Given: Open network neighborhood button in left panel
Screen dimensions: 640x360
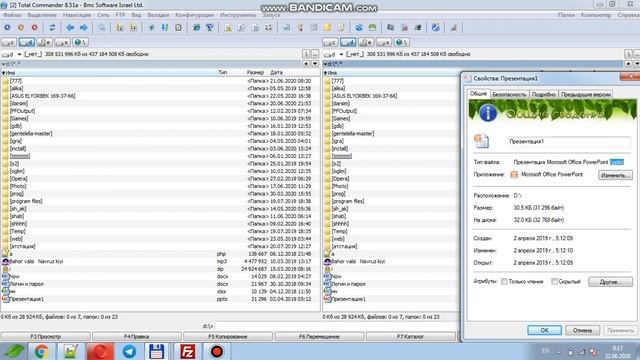Looking at the screenshot, I should [x=80, y=42].
